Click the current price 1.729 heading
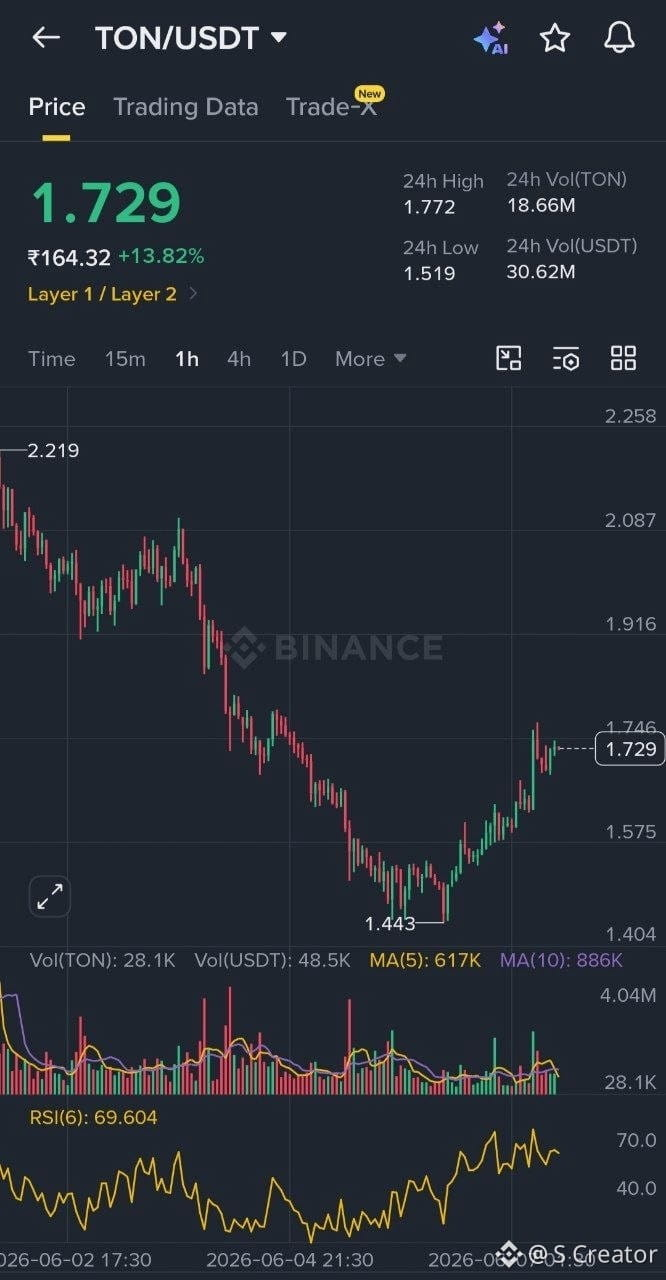 click(106, 203)
